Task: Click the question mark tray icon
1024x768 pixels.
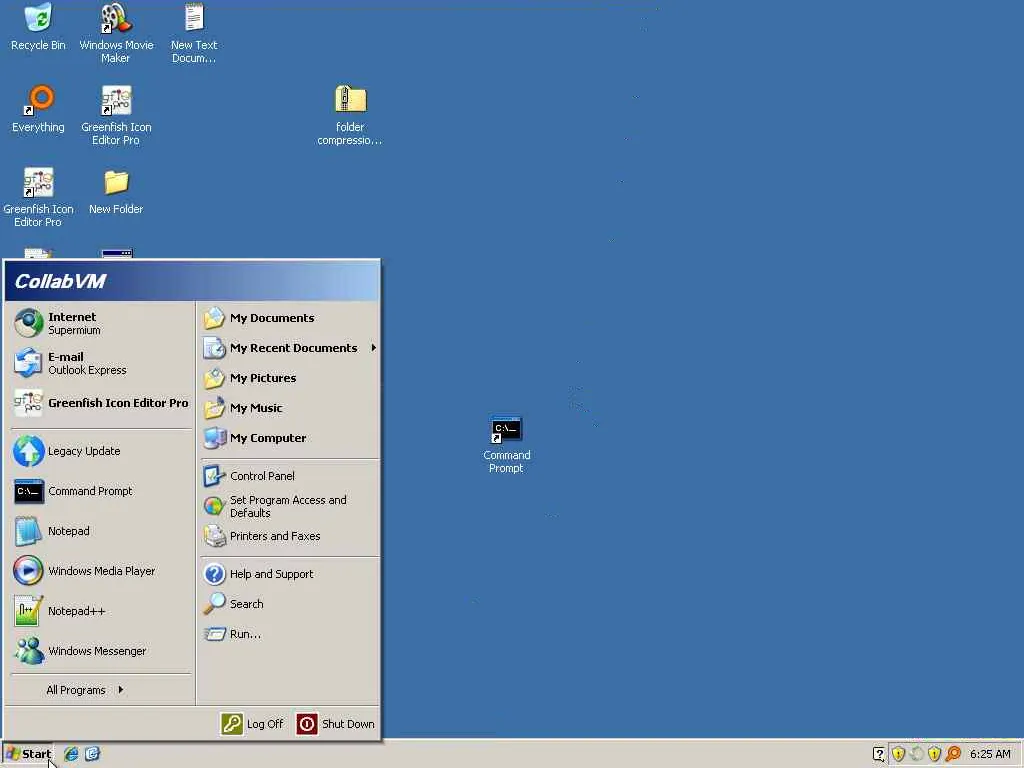Action: pos(879,754)
